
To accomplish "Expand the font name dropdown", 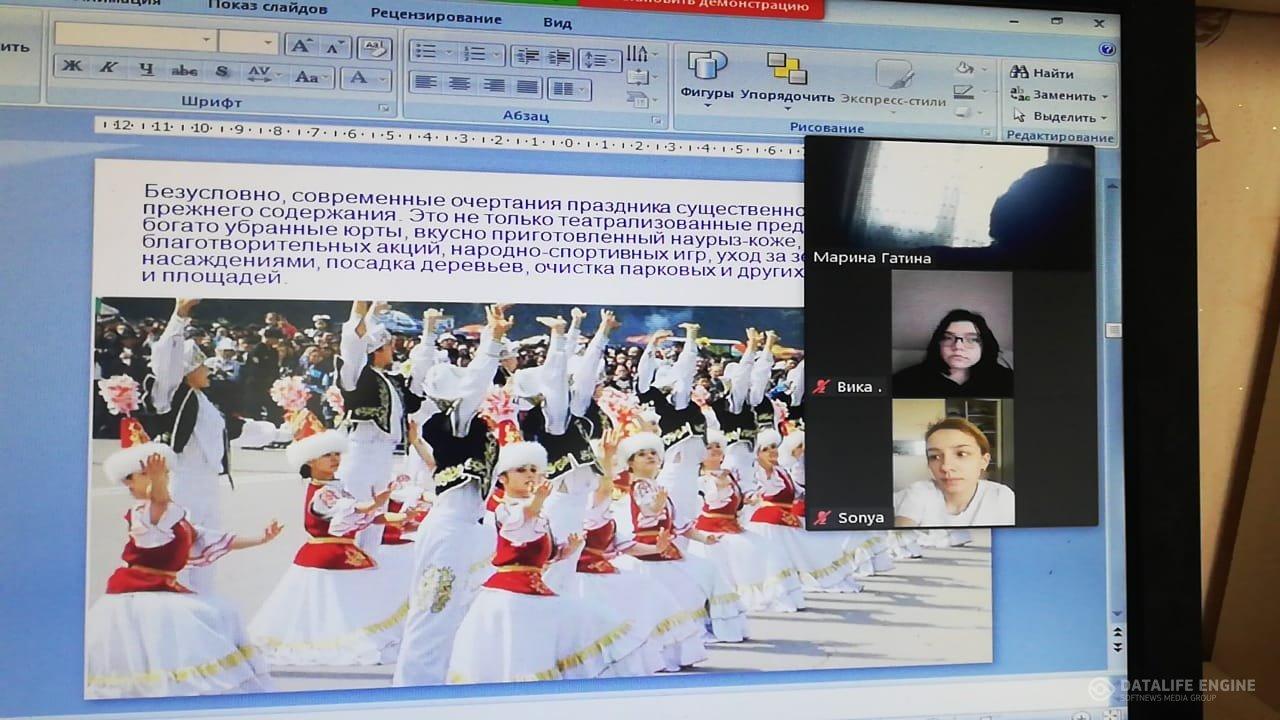I will [207, 41].
